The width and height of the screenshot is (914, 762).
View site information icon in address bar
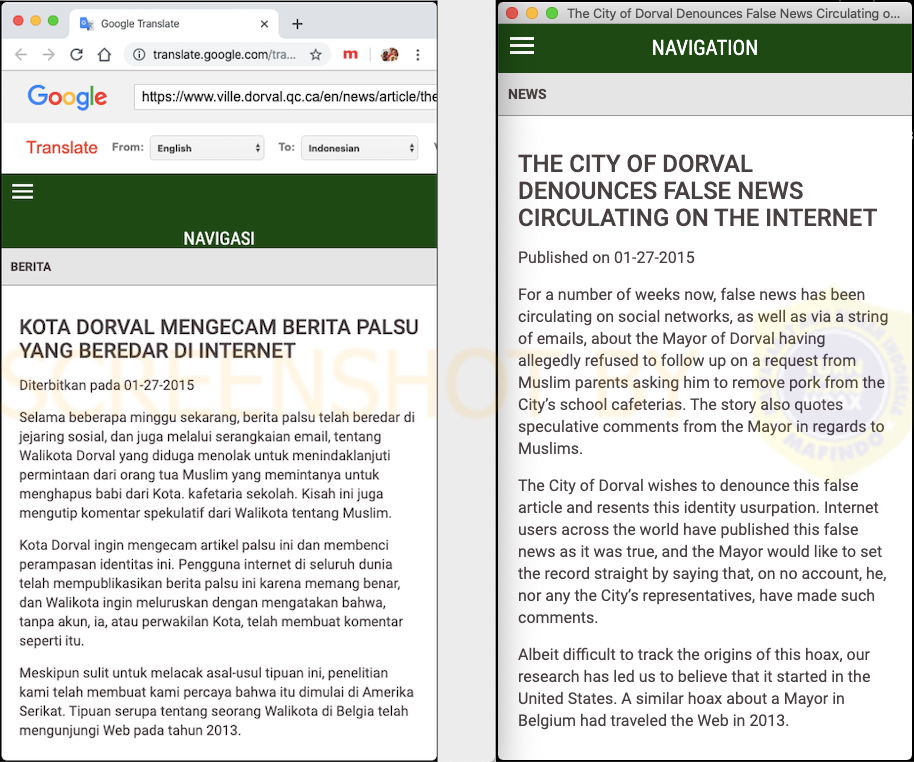click(x=139, y=55)
